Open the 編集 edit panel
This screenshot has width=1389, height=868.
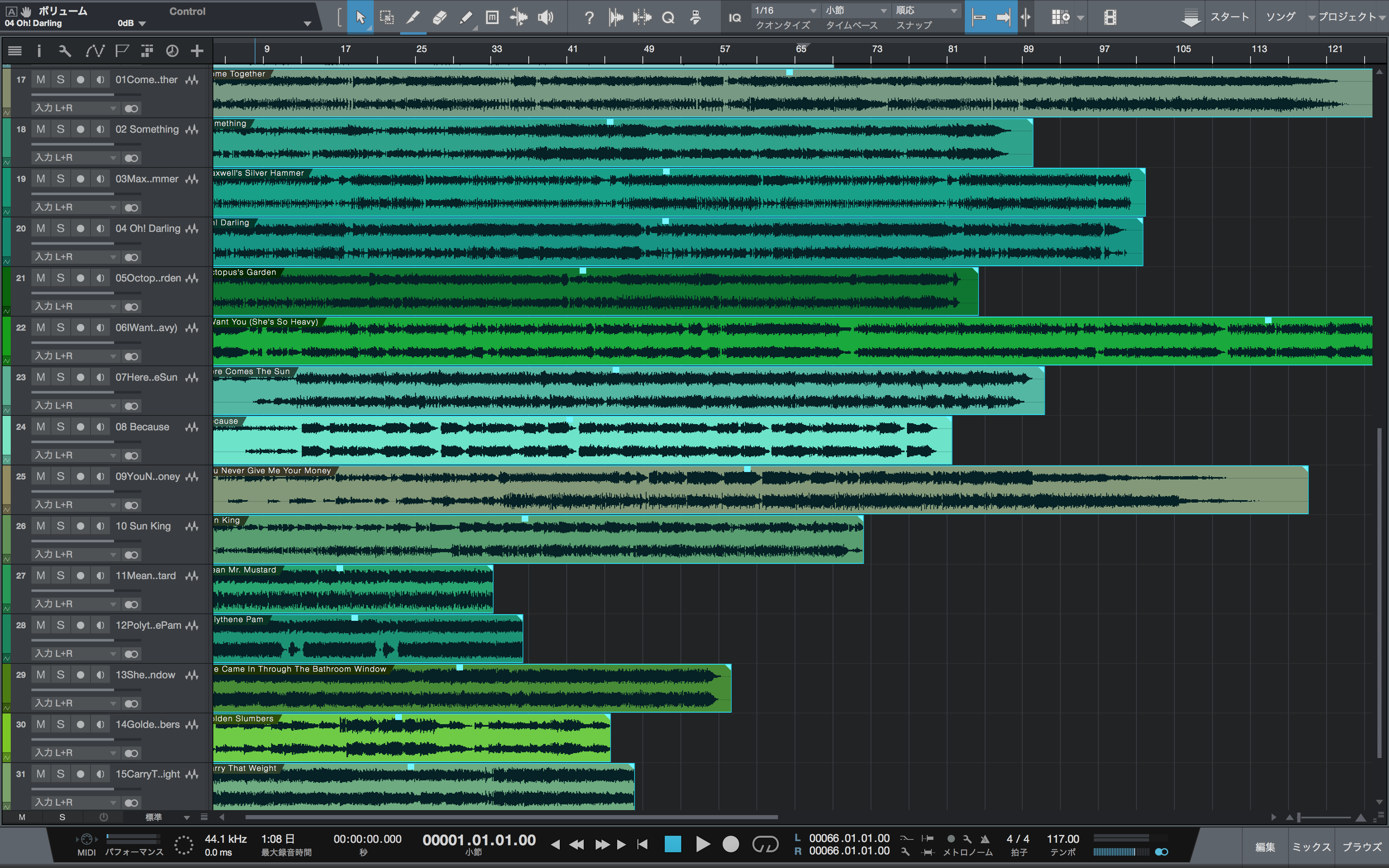[1265, 847]
